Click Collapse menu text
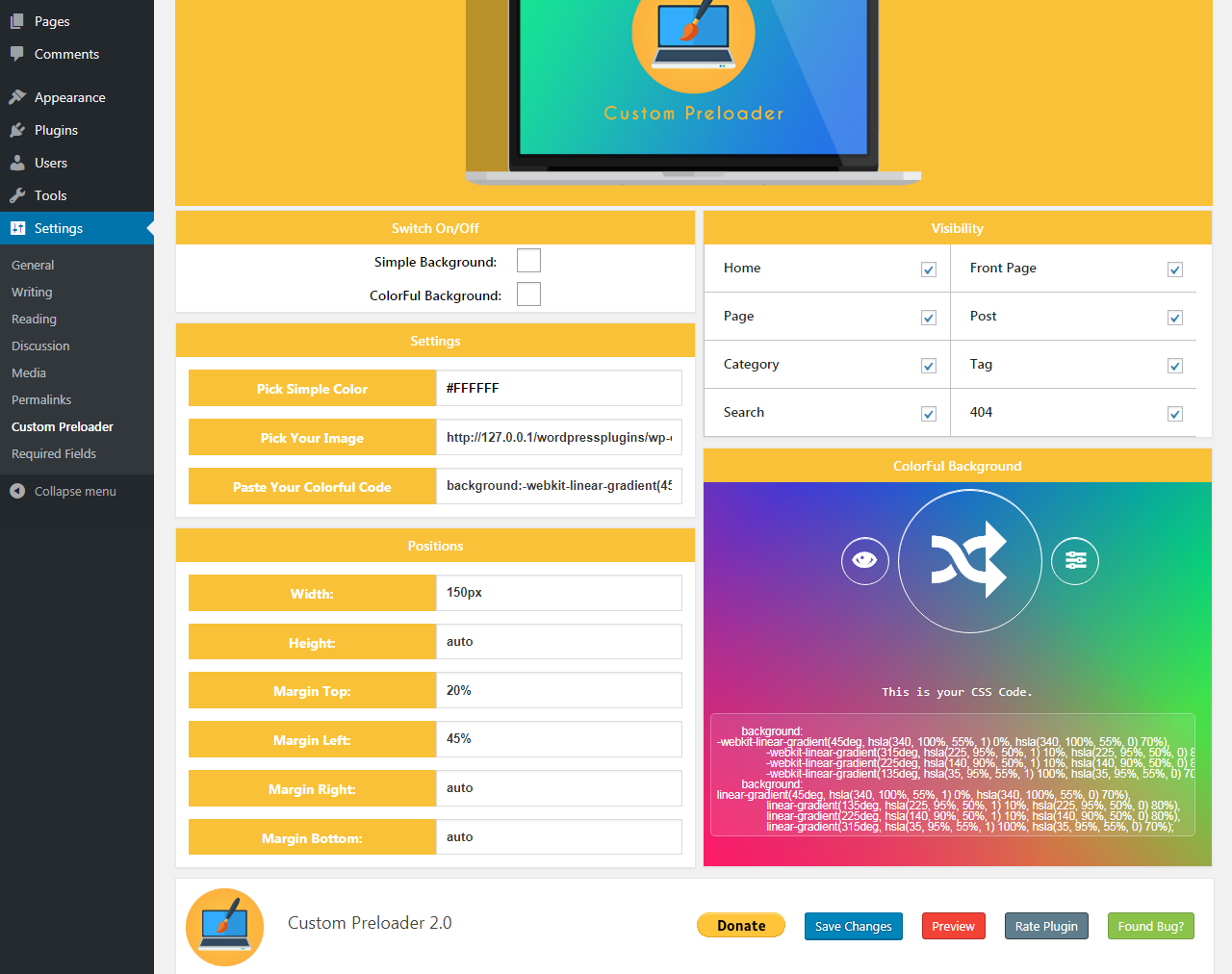The image size is (1232, 974). pyautogui.click(x=75, y=491)
